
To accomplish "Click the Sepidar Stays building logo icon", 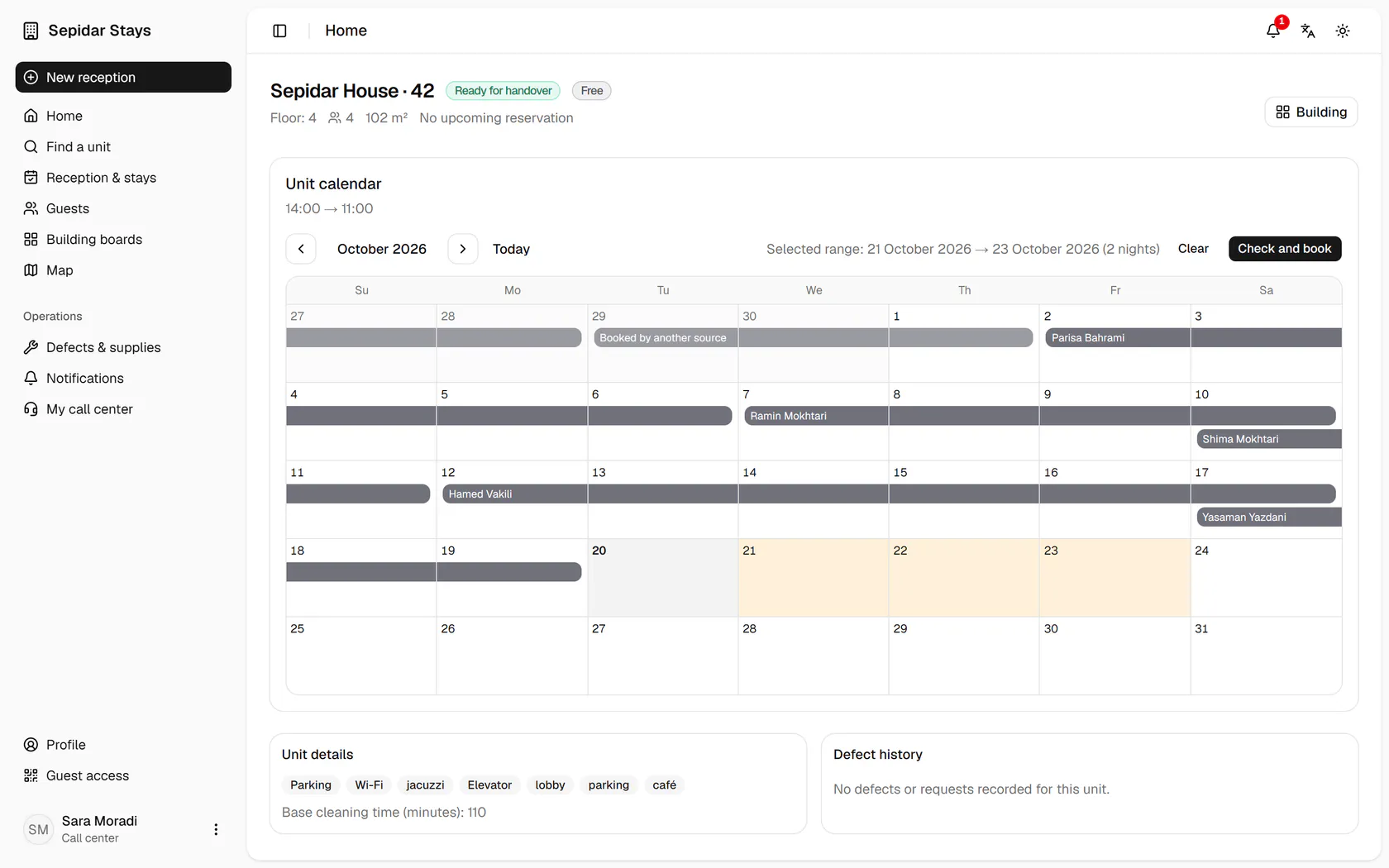I will pos(31,31).
